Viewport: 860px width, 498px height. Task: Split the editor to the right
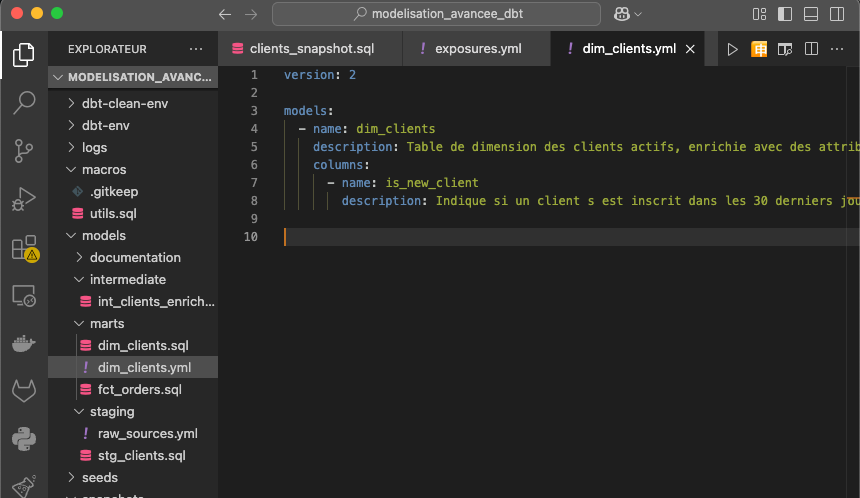(811, 49)
